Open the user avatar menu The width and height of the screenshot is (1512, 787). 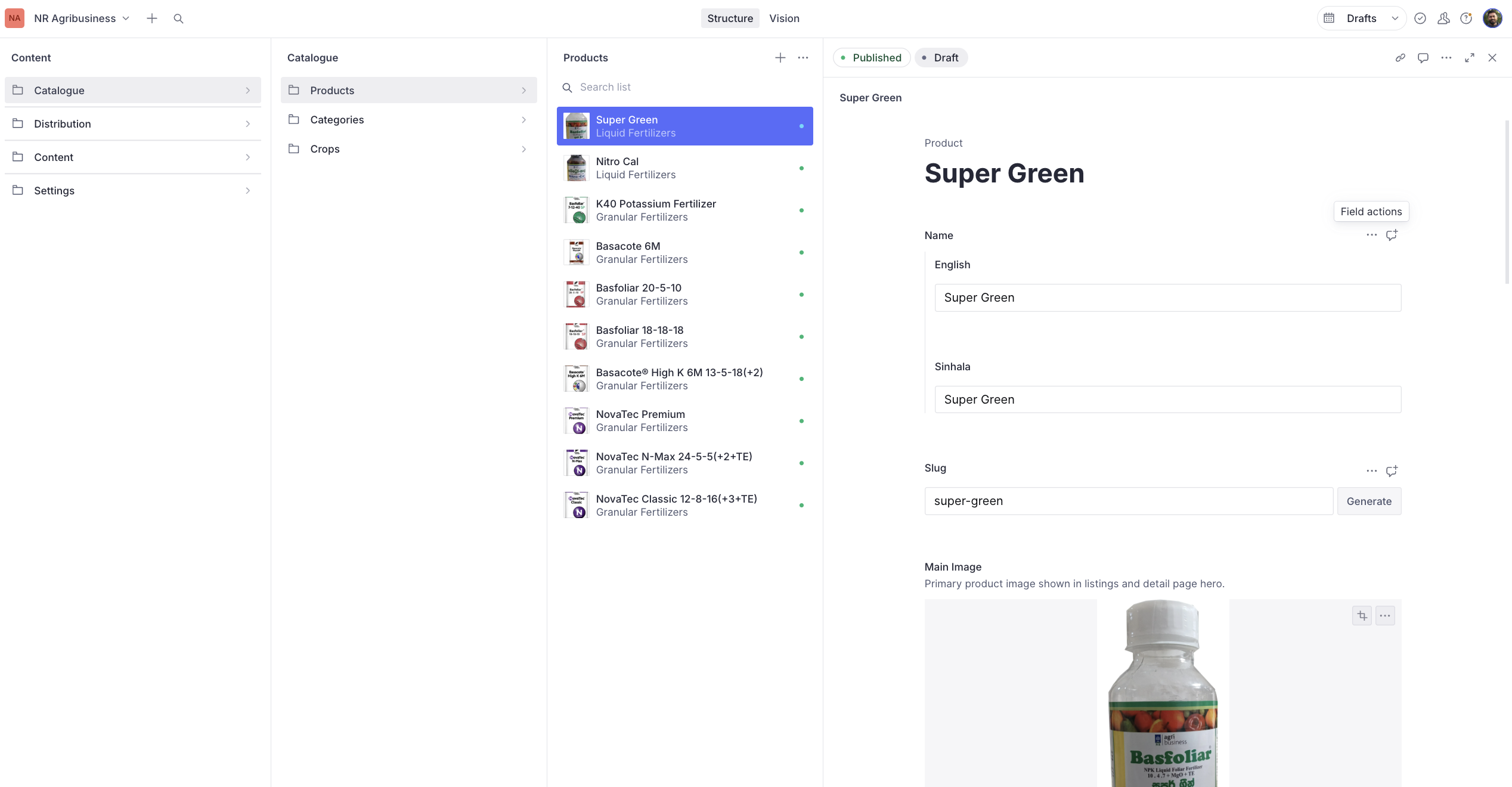tap(1492, 18)
